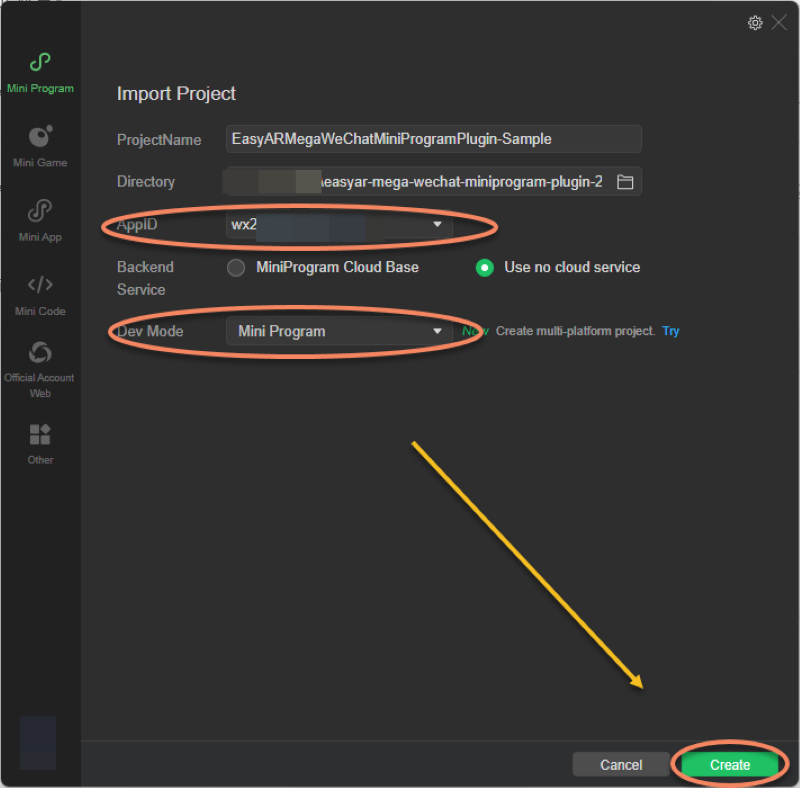This screenshot has width=800, height=788.
Task: Select the Mini Code sidebar icon
Action: pos(40,290)
